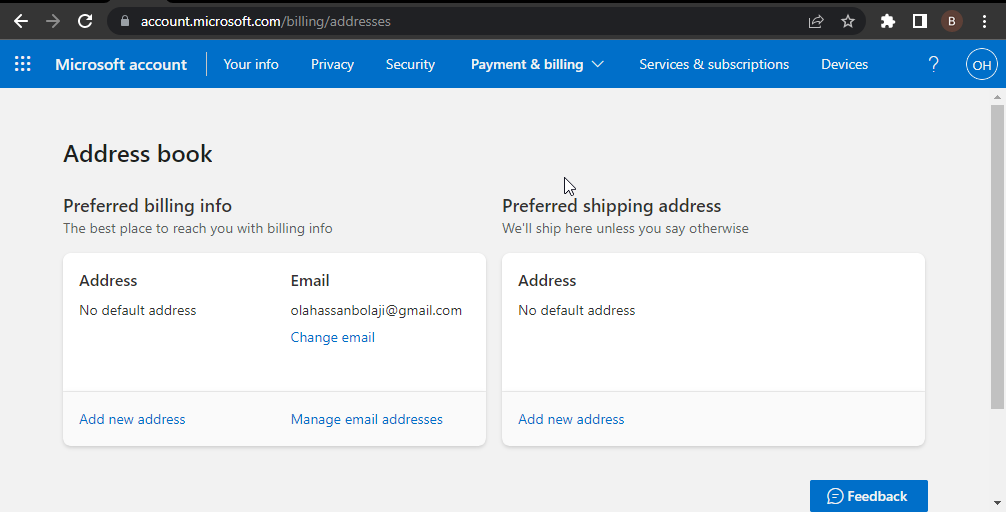The image size is (1006, 512).
Task: Open the Chrome three-dot menu
Action: point(984,21)
